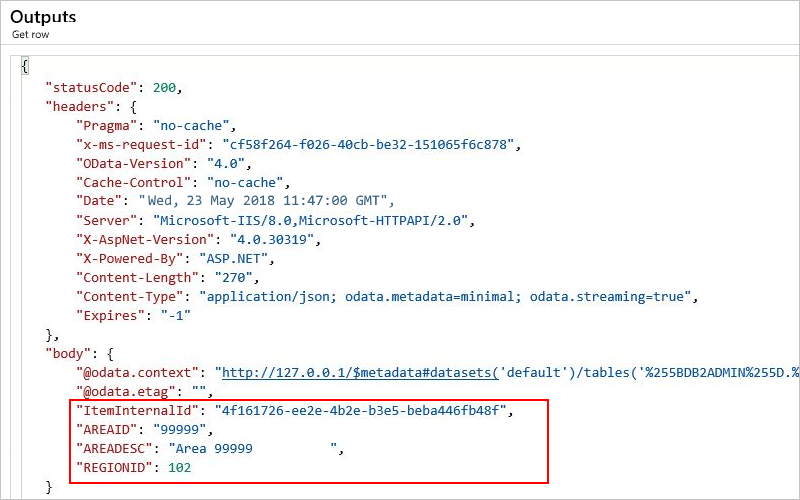This screenshot has height=500, width=800.
Task: Click the "Content-Type" key
Action: coord(130,296)
